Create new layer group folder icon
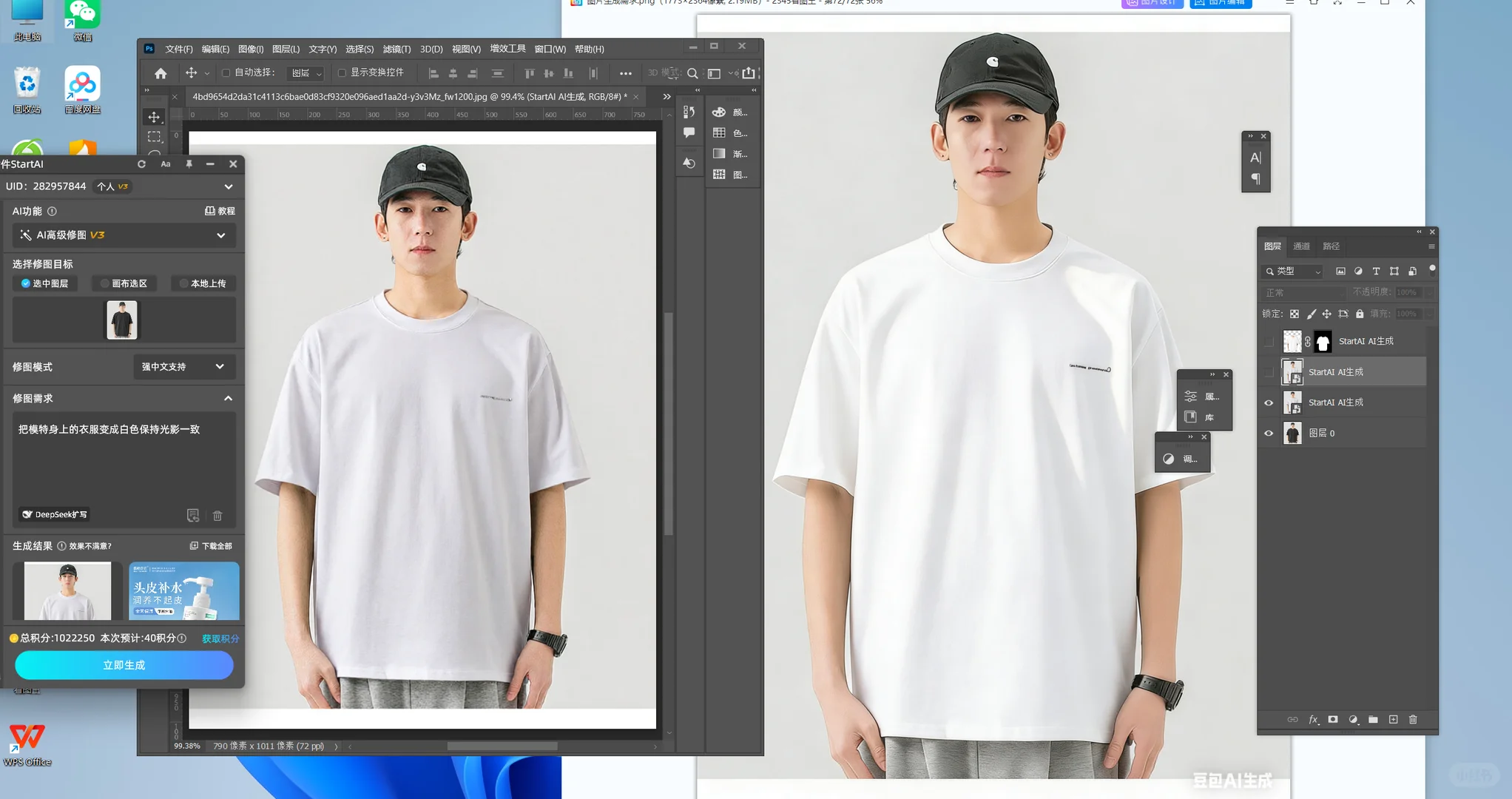This screenshot has height=799, width=1512. pyautogui.click(x=1373, y=719)
